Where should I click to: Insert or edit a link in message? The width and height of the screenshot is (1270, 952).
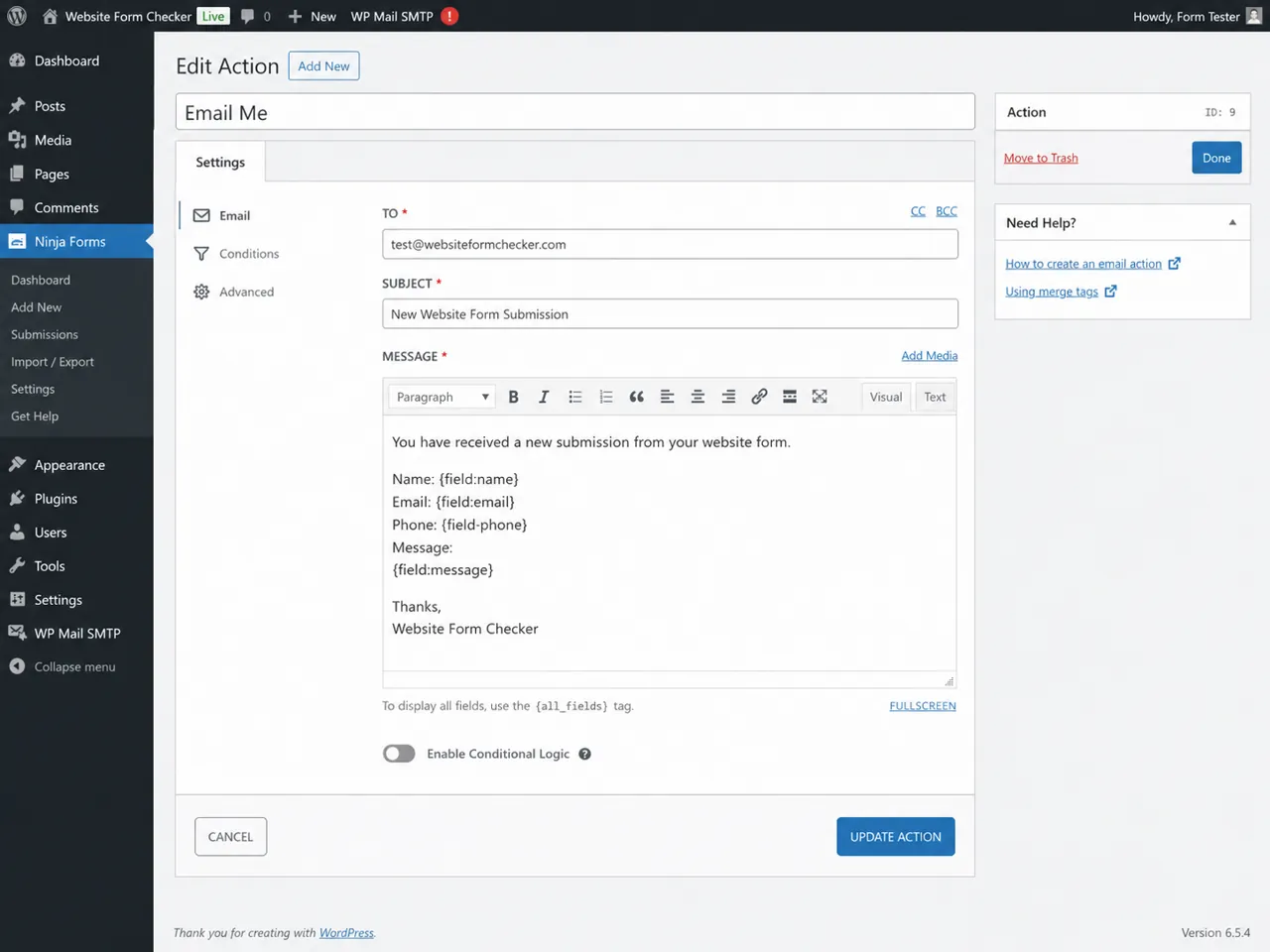(x=759, y=397)
